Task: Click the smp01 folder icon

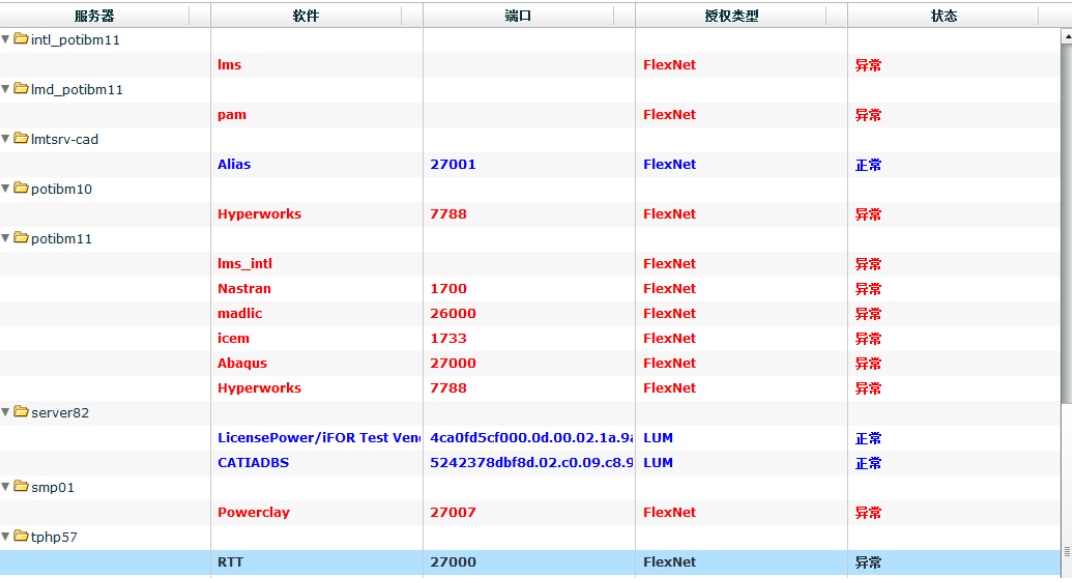Action: click(21, 487)
